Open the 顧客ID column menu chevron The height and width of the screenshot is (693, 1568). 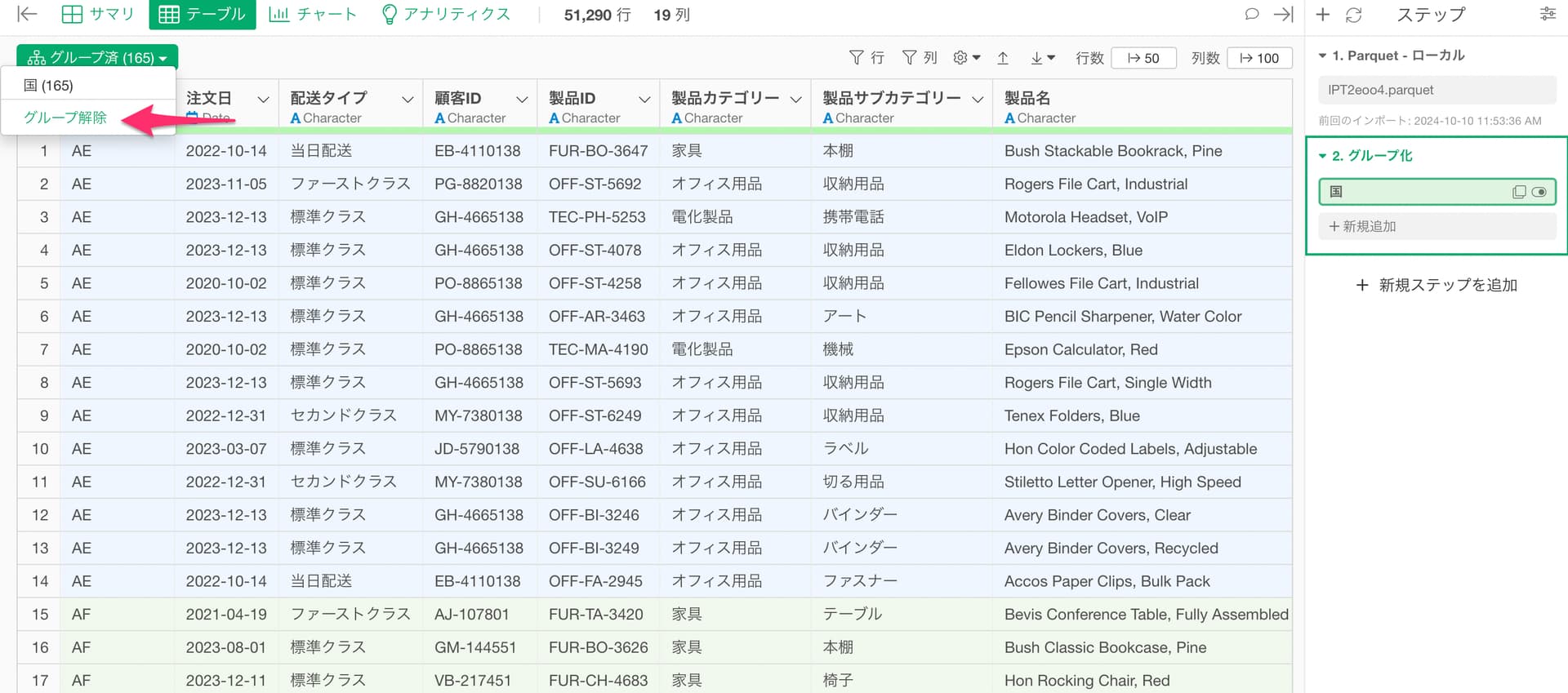click(x=522, y=100)
